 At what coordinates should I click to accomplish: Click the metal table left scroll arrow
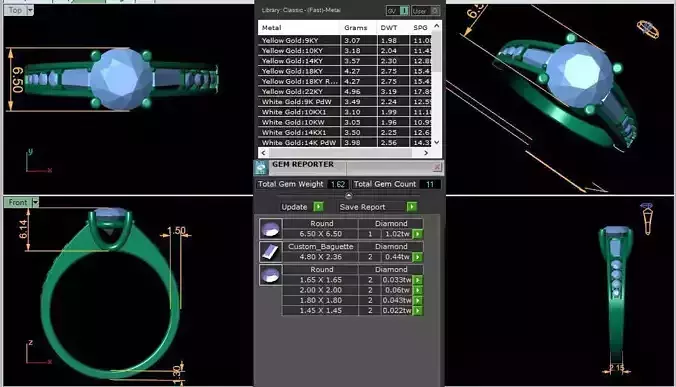pyautogui.click(x=263, y=153)
